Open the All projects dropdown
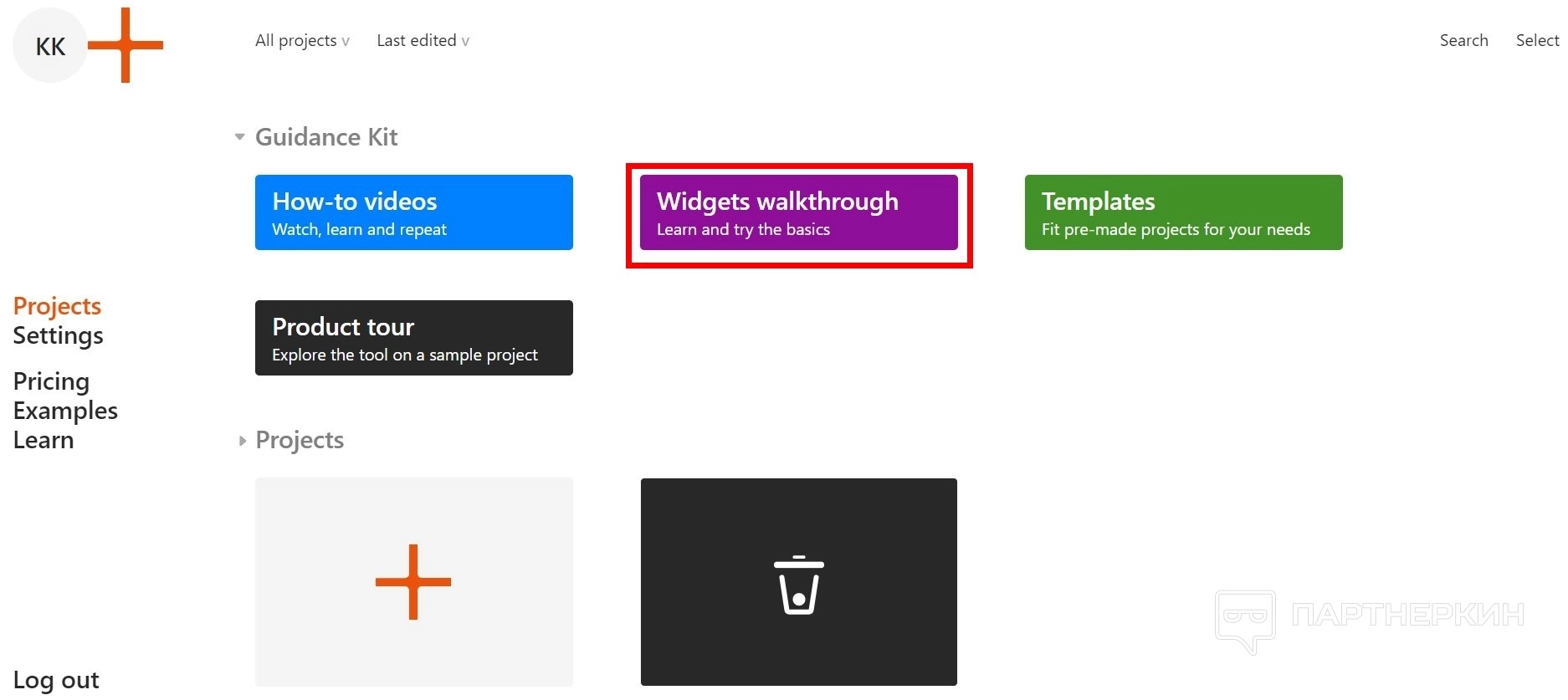 pyautogui.click(x=302, y=40)
